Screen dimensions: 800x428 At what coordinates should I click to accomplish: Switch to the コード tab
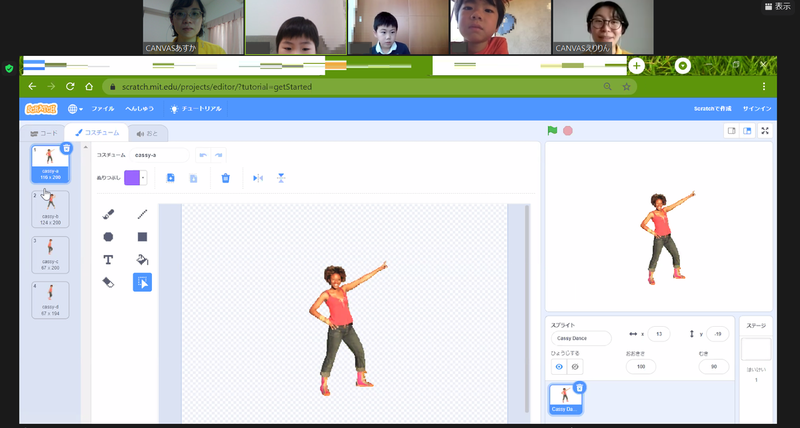[x=44, y=132]
